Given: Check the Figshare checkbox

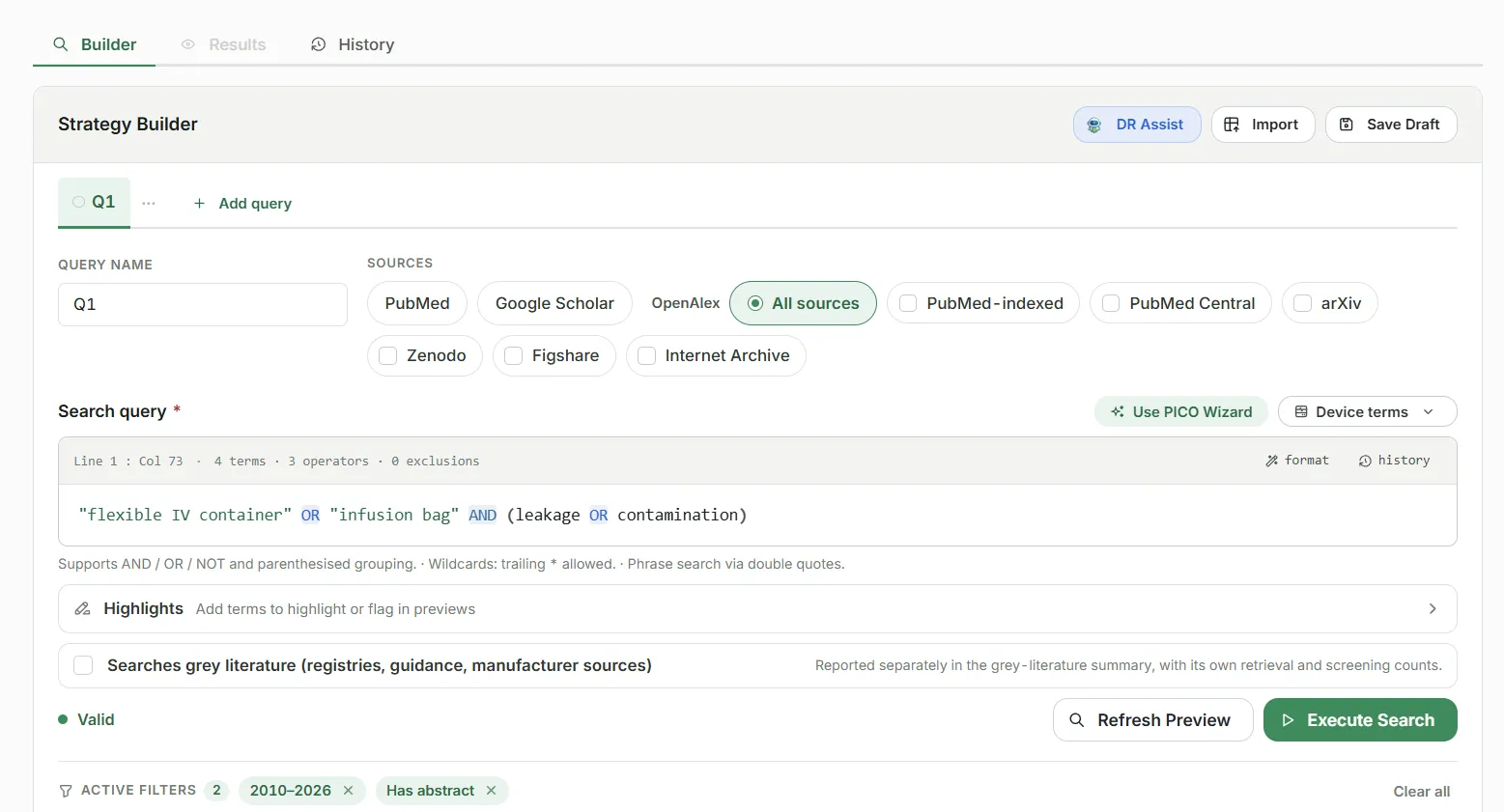Looking at the screenshot, I should coord(514,355).
